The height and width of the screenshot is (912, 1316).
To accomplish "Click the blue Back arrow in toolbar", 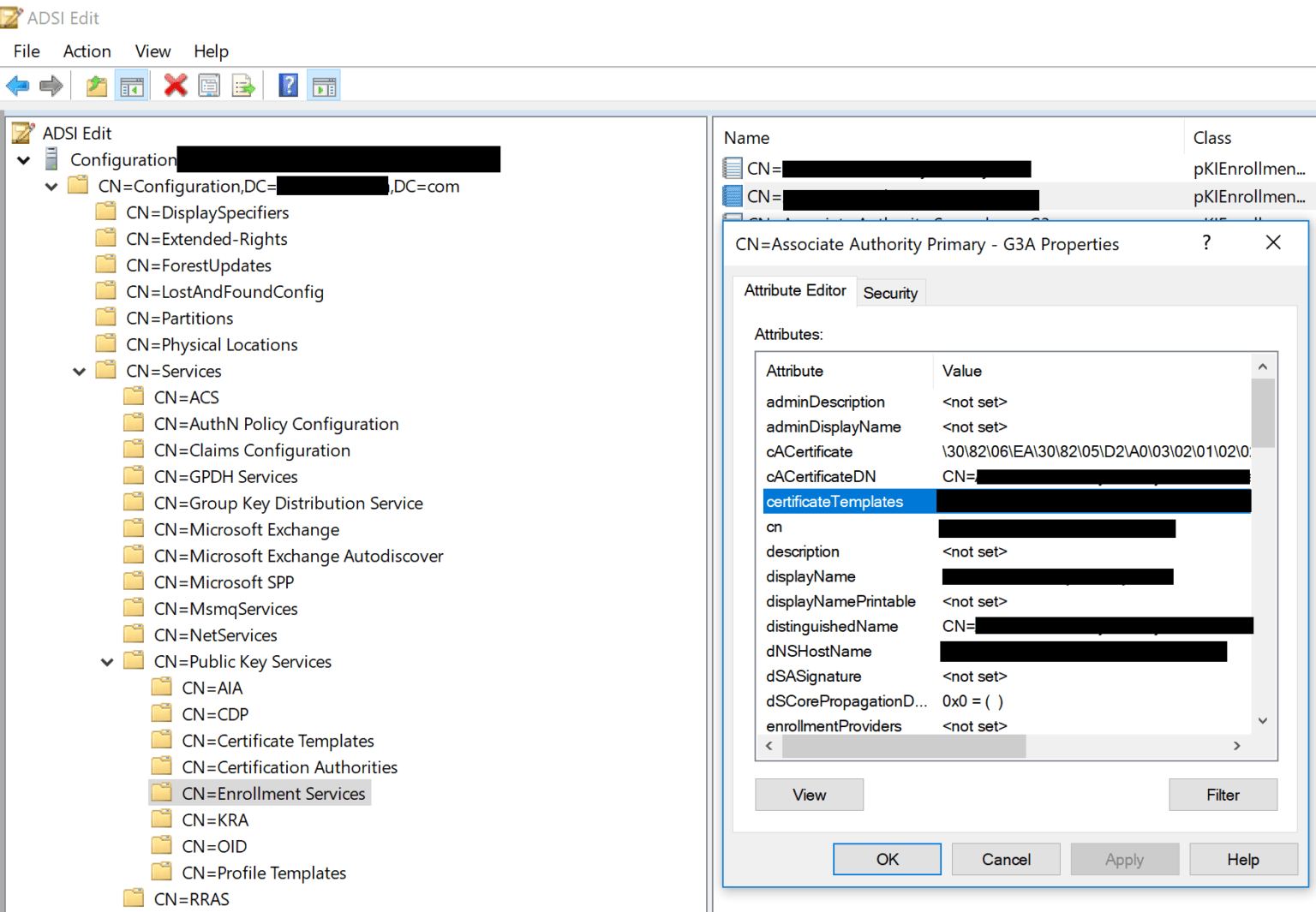I will (17, 86).
